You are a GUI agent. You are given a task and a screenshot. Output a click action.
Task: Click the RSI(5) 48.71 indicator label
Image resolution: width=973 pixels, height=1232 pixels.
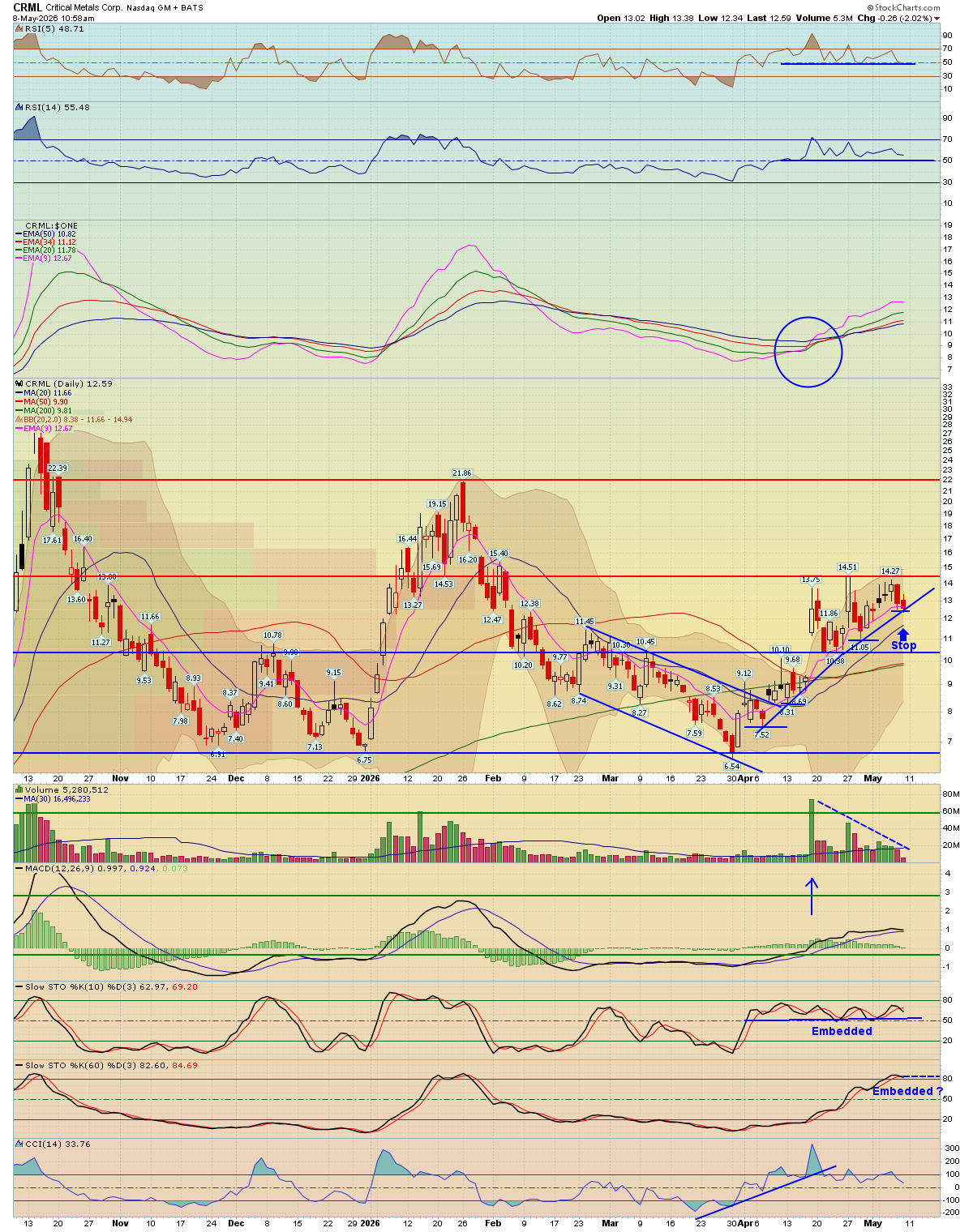54,28
